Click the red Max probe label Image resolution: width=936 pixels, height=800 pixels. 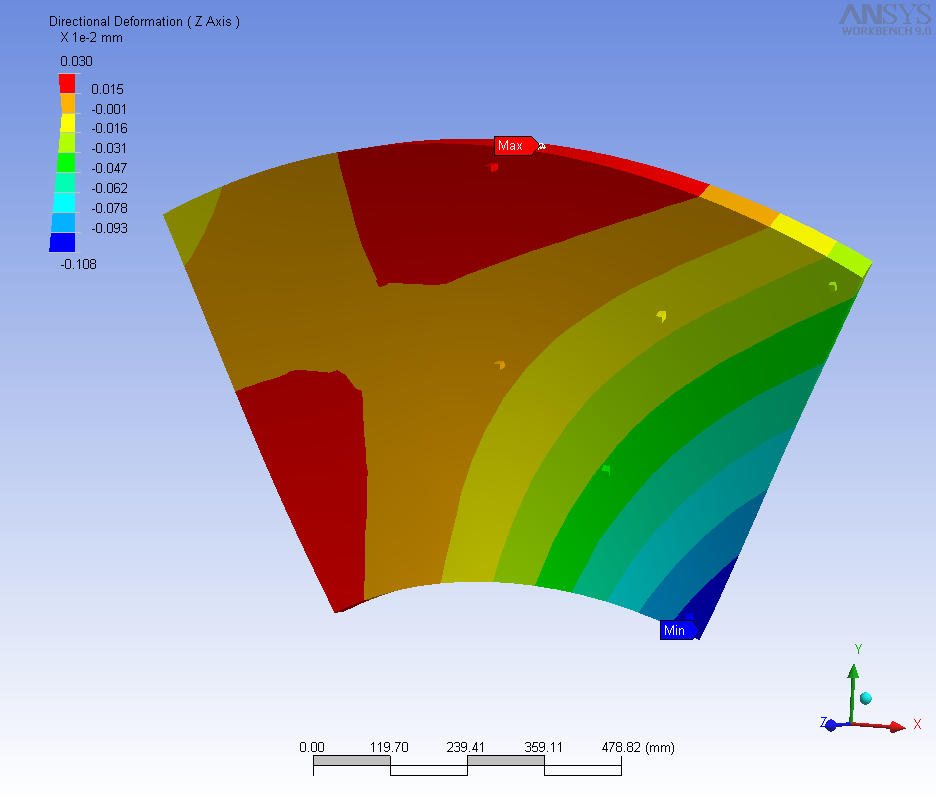(x=516, y=146)
